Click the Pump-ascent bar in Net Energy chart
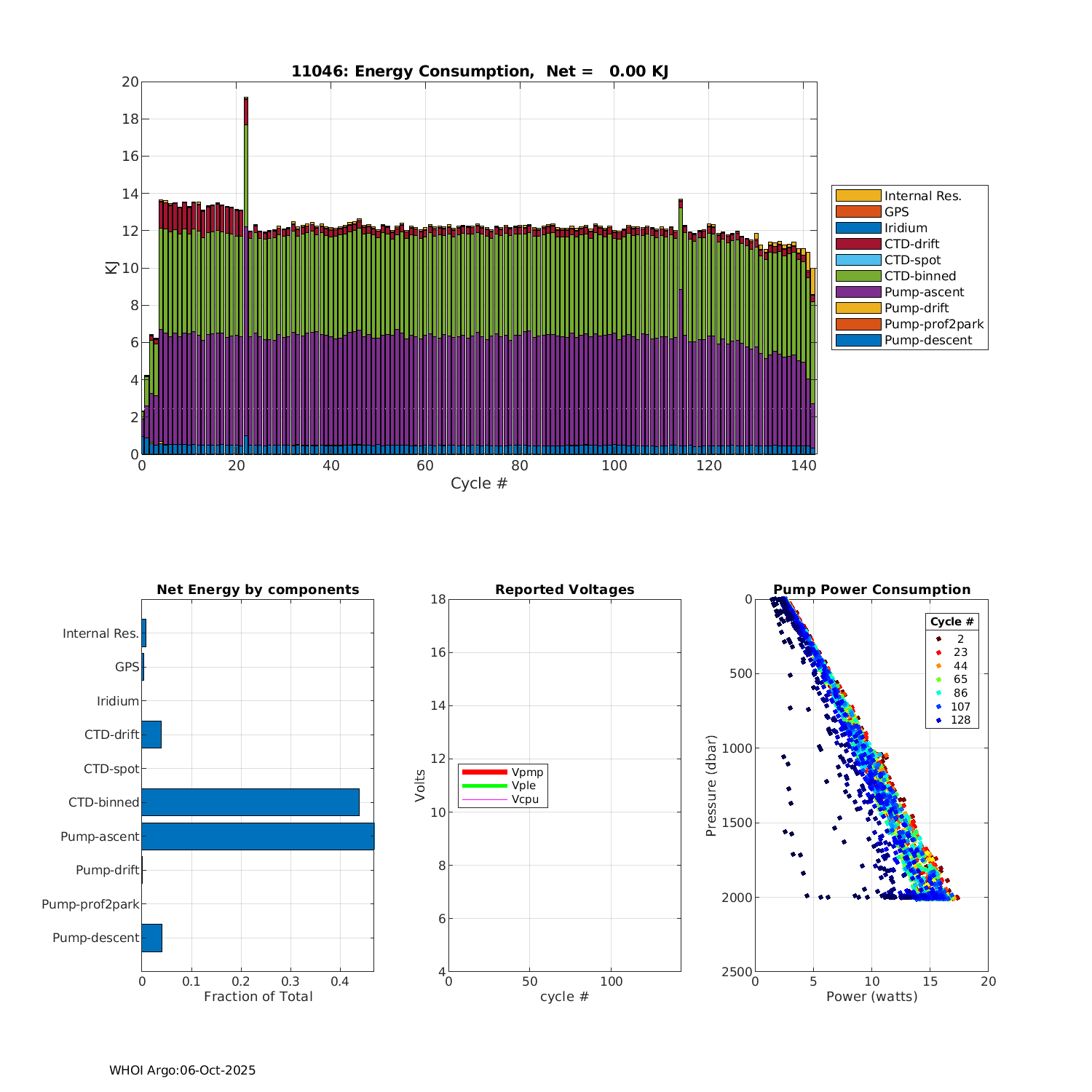 point(258,836)
